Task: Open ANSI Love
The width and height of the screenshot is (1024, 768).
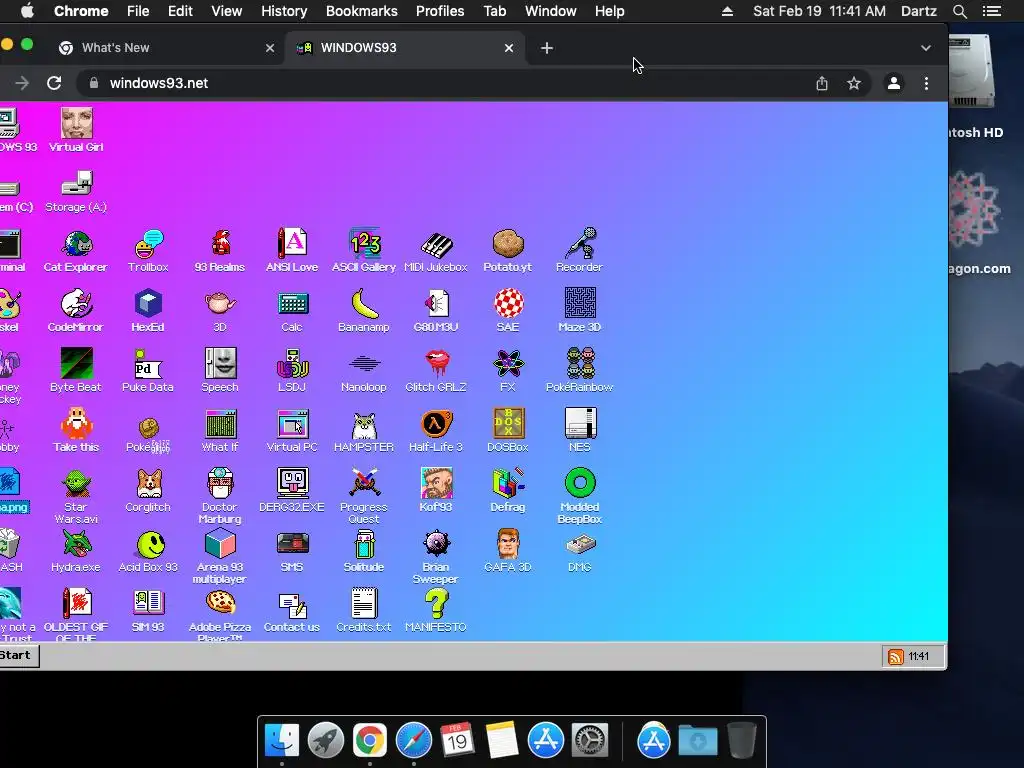Action: [292, 251]
